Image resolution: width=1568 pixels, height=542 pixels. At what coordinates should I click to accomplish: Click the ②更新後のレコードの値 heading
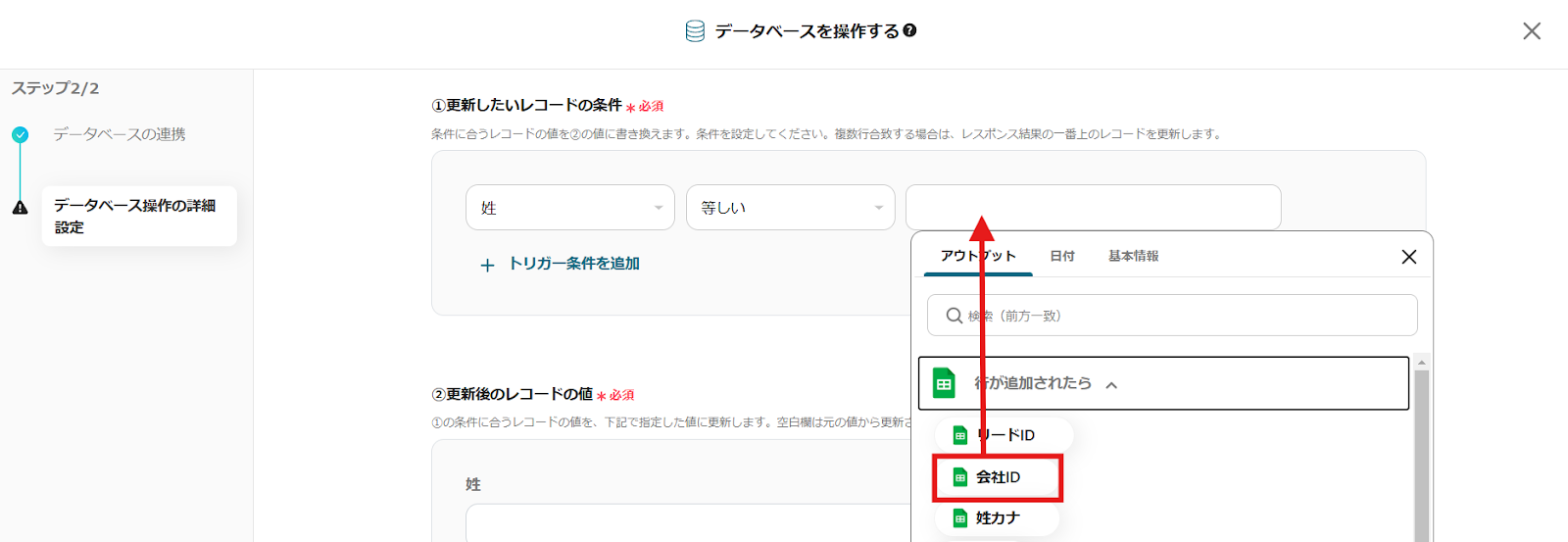[x=512, y=394]
